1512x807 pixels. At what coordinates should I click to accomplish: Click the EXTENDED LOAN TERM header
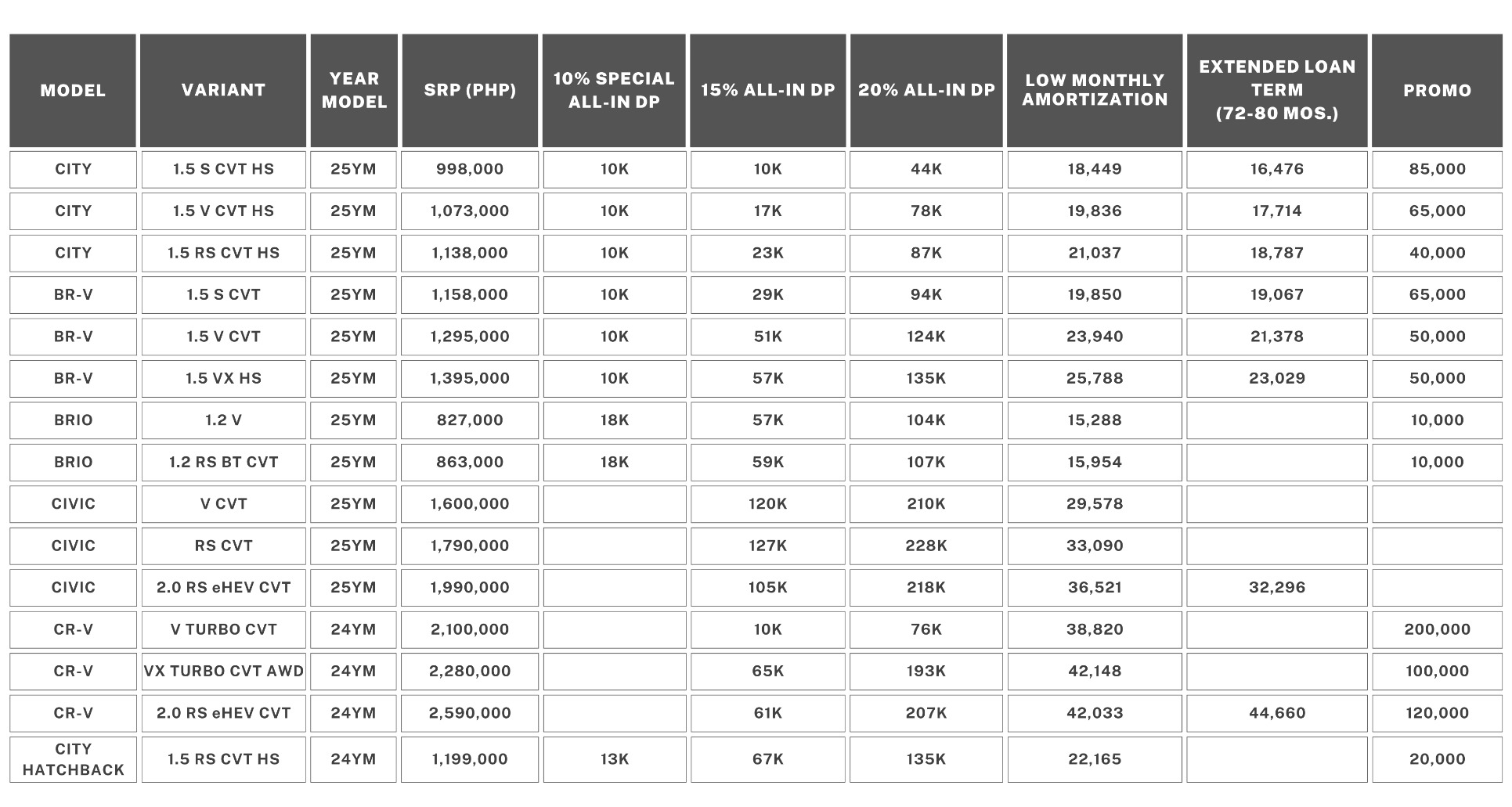pos(1276,91)
